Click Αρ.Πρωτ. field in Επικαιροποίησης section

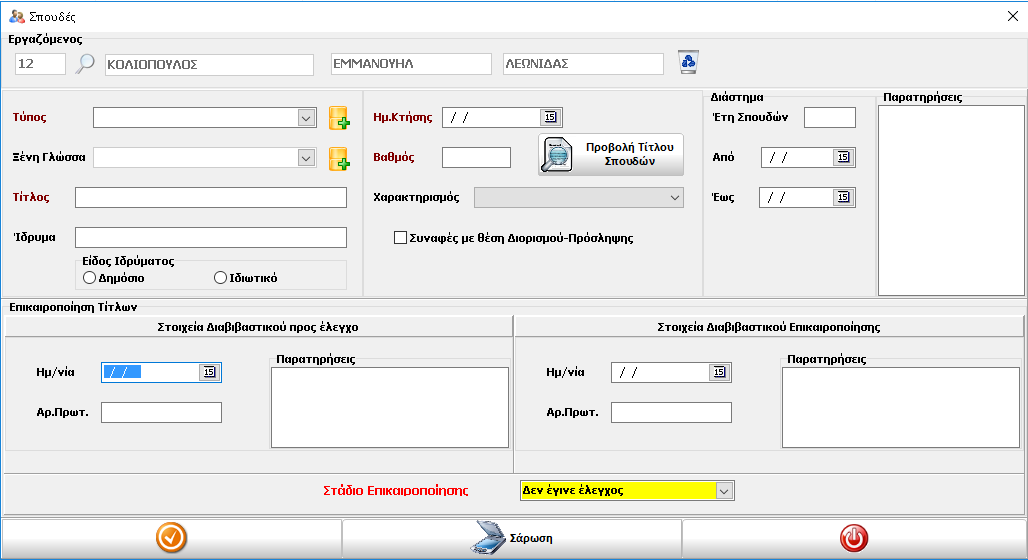point(671,412)
